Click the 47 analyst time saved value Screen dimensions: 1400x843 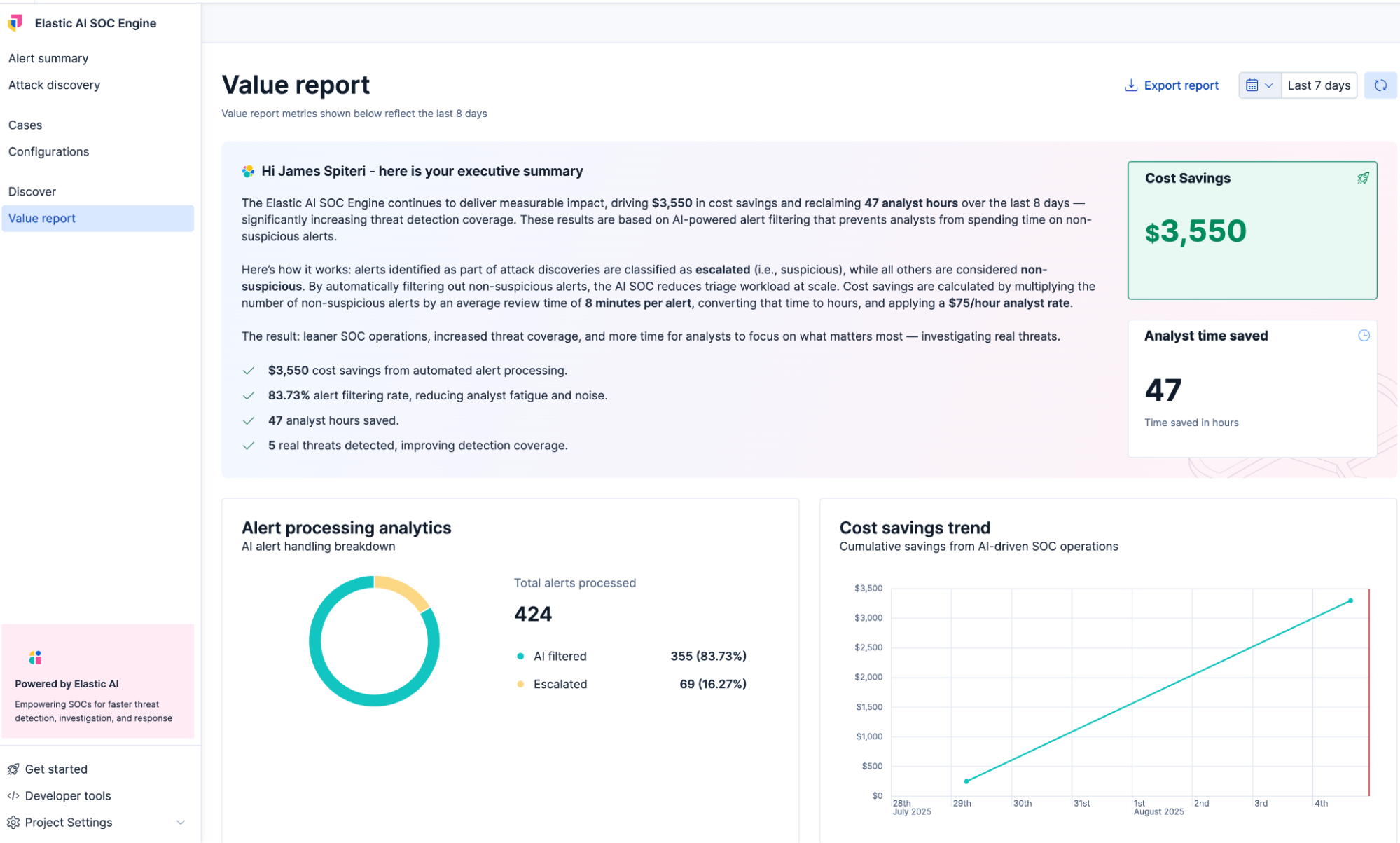pos(1163,390)
